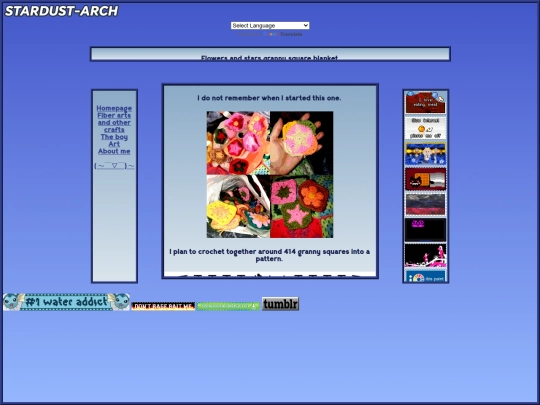Viewport: 540px width, 405px height.
Task: Open the Select Language dropdown
Action: pyautogui.click(x=270, y=25)
